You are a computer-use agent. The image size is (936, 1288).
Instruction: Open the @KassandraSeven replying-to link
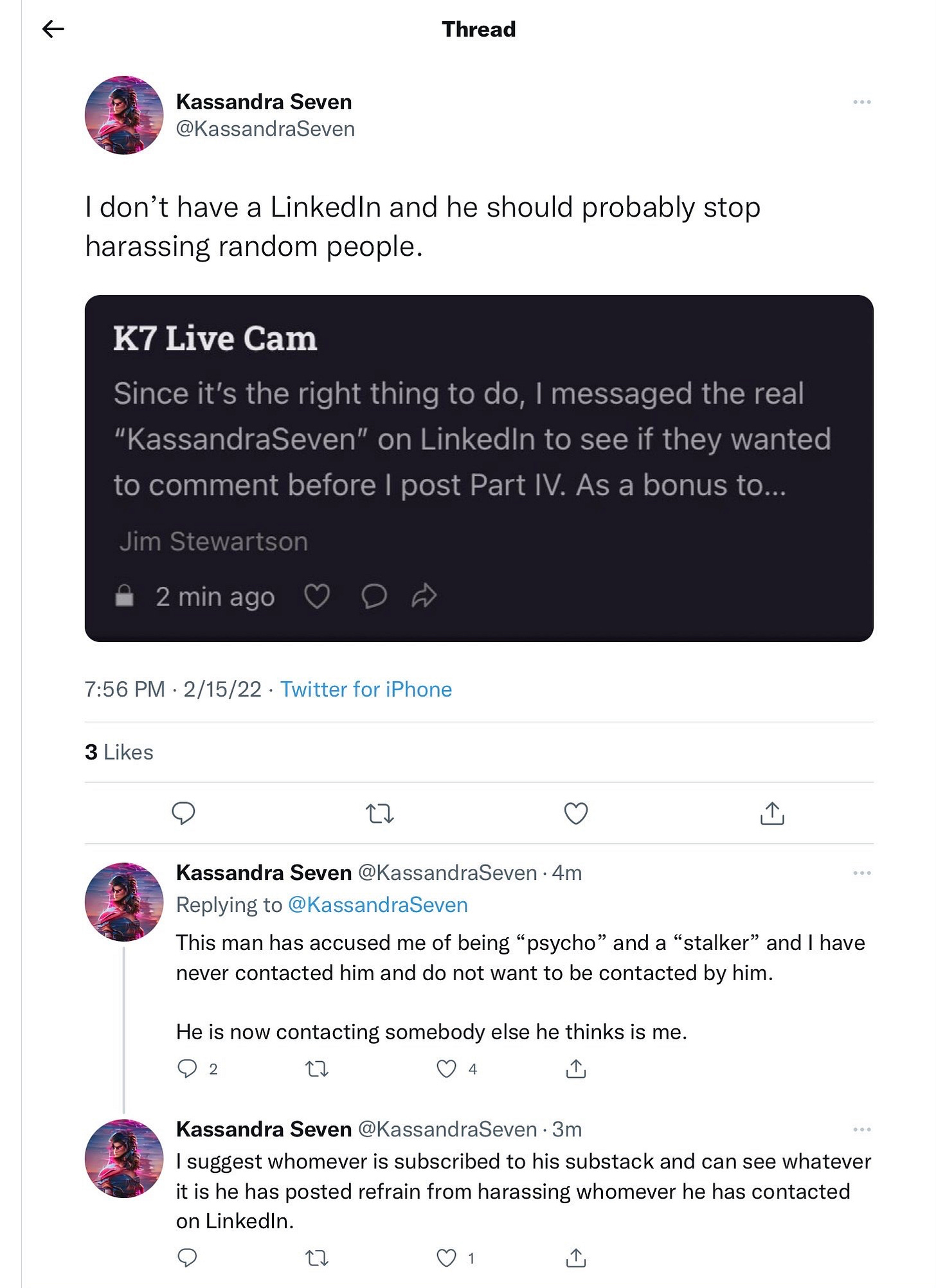(378, 905)
